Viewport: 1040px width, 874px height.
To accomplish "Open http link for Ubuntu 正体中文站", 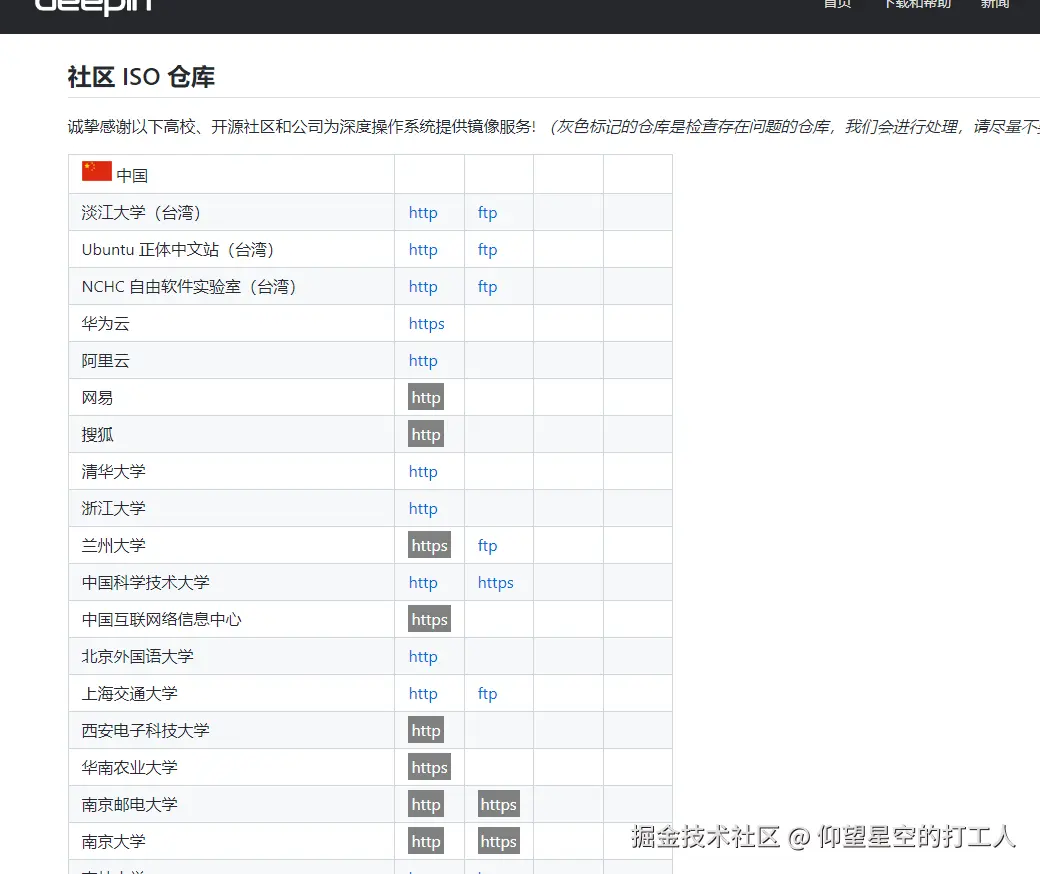I will [x=423, y=250].
